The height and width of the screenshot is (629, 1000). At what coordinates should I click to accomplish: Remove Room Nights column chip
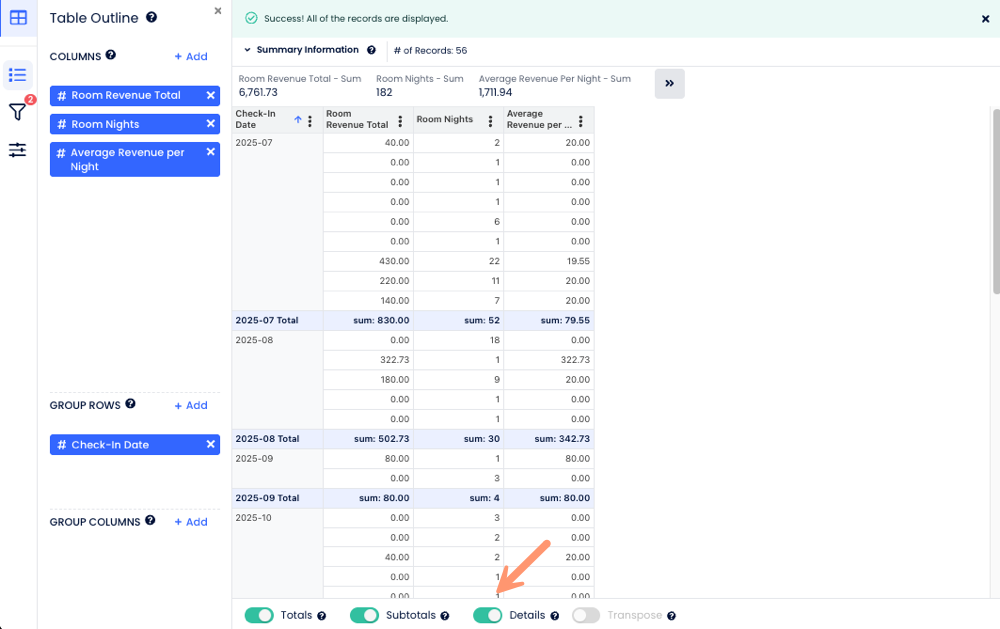click(x=210, y=124)
